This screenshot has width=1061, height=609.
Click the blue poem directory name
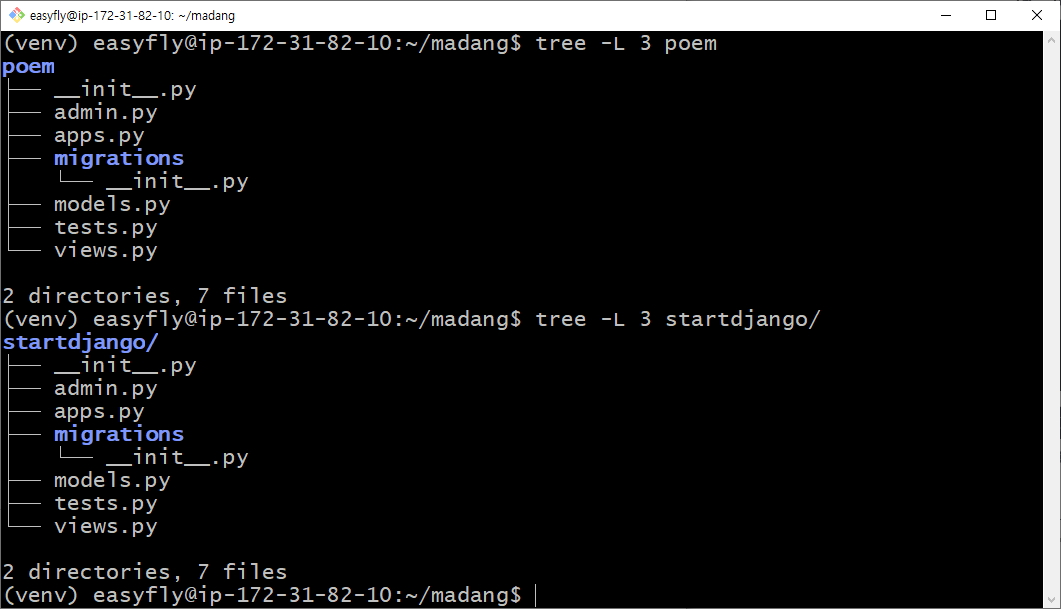tap(28, 67)
